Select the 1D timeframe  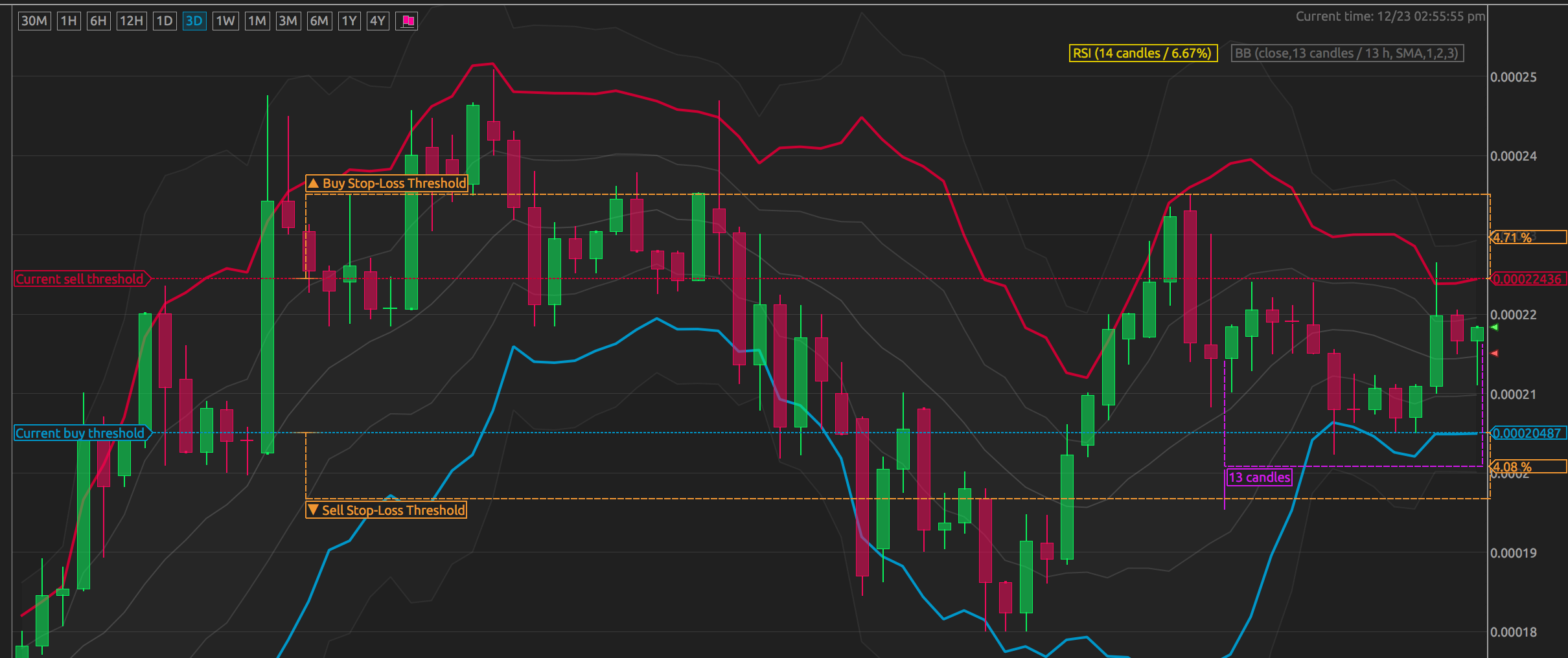pyautogui.click(x=165, y=21)
